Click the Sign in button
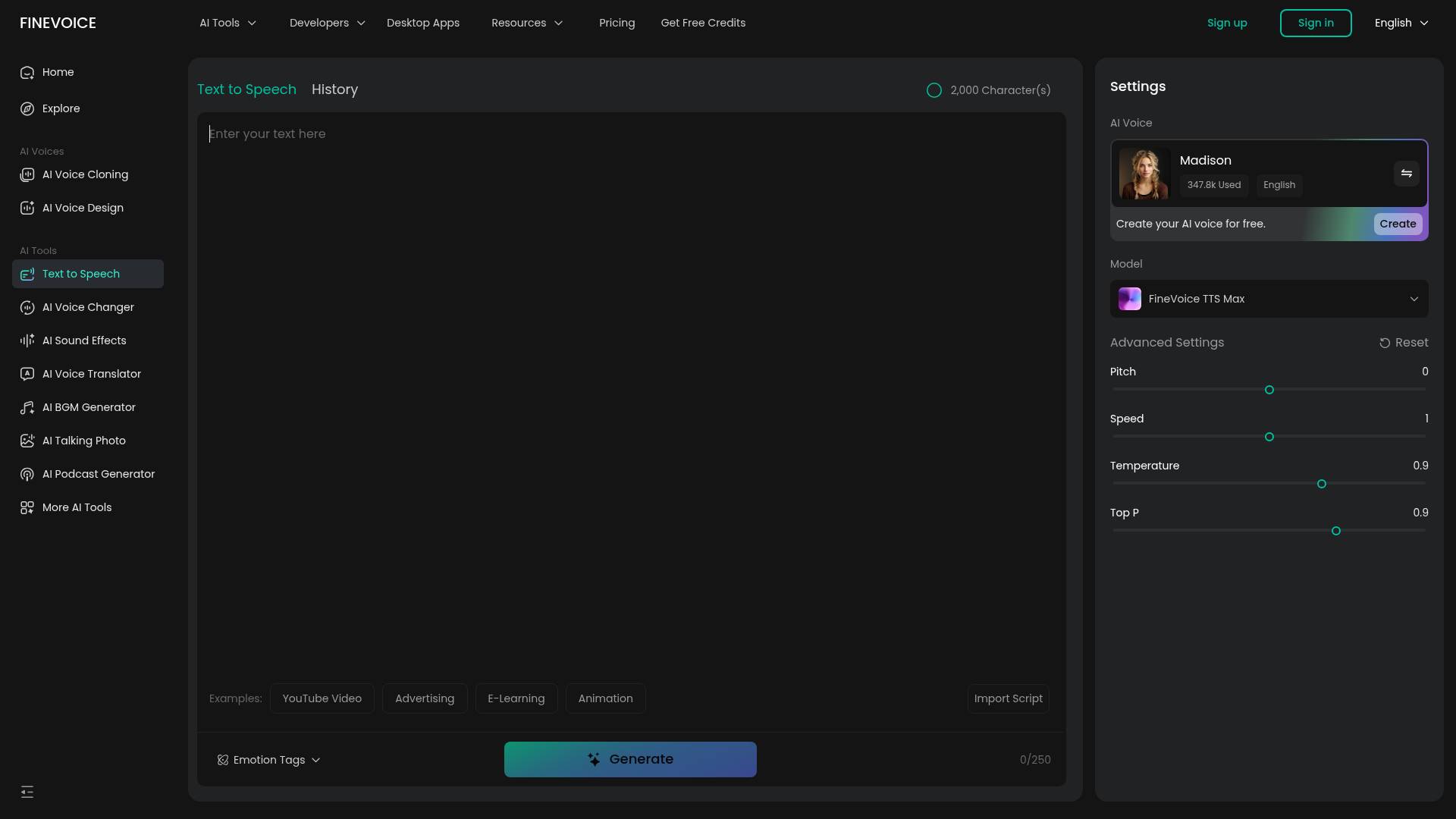The height and width of the screenshot is (819, 1456). point(1316,23)
